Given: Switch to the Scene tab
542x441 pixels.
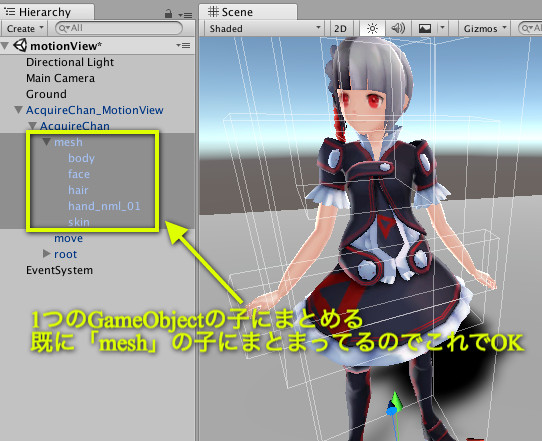Looking at the screenshot, I should (x=248, y=12).
